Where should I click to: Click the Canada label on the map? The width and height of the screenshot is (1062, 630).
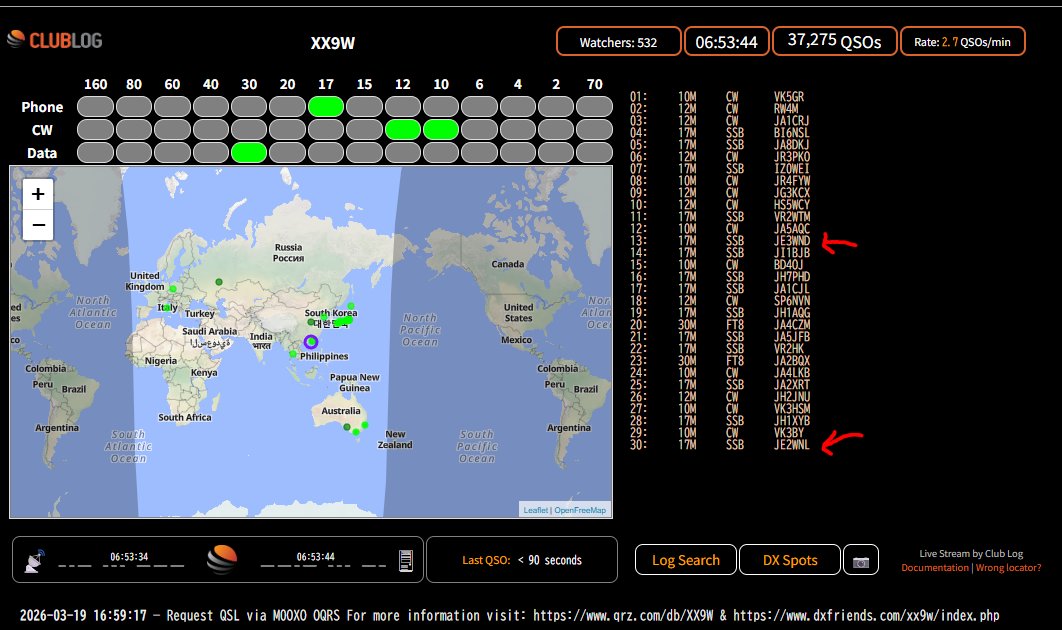point(507,264)
